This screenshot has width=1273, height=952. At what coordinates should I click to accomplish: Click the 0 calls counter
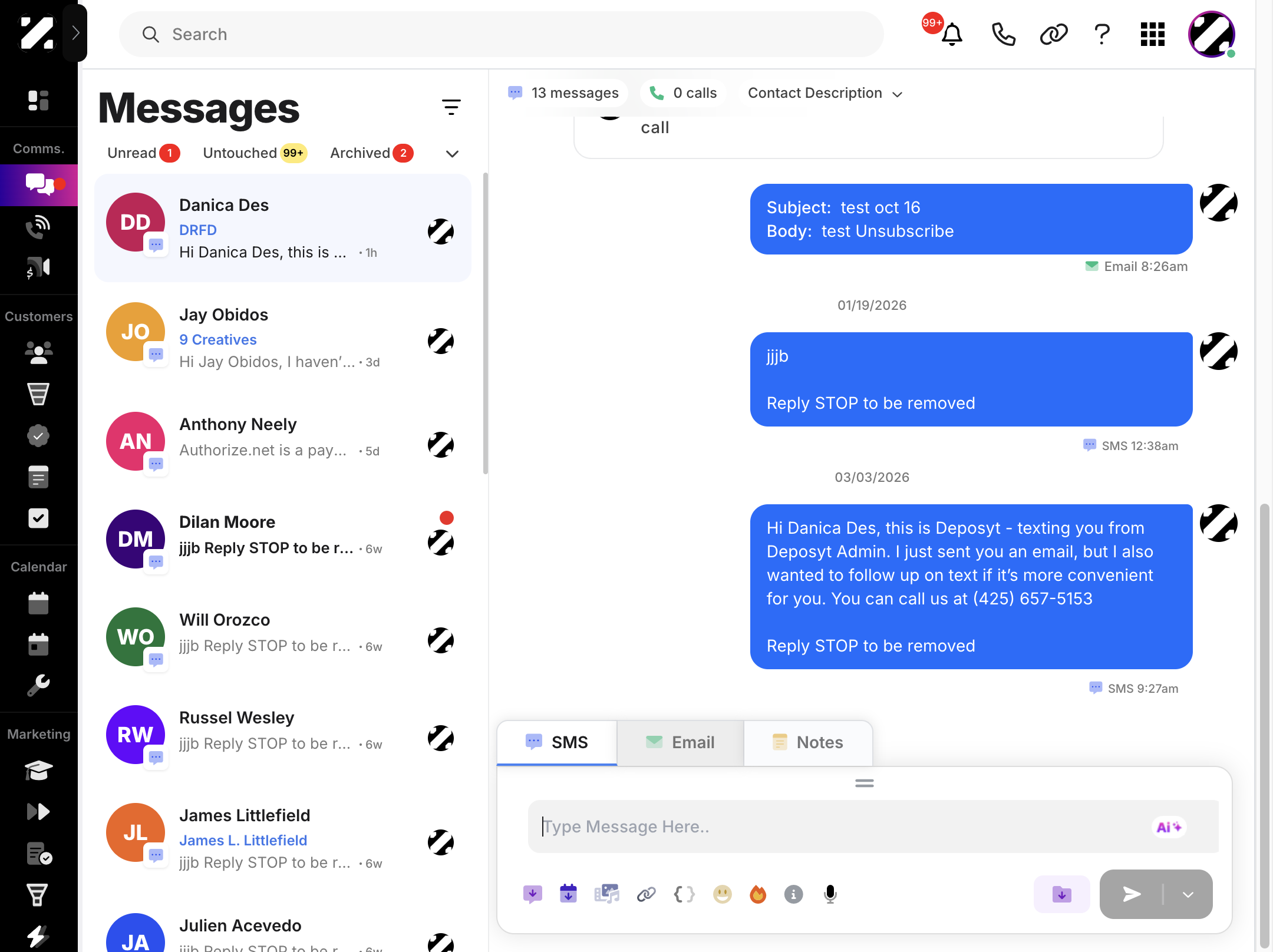click(682, 93)
